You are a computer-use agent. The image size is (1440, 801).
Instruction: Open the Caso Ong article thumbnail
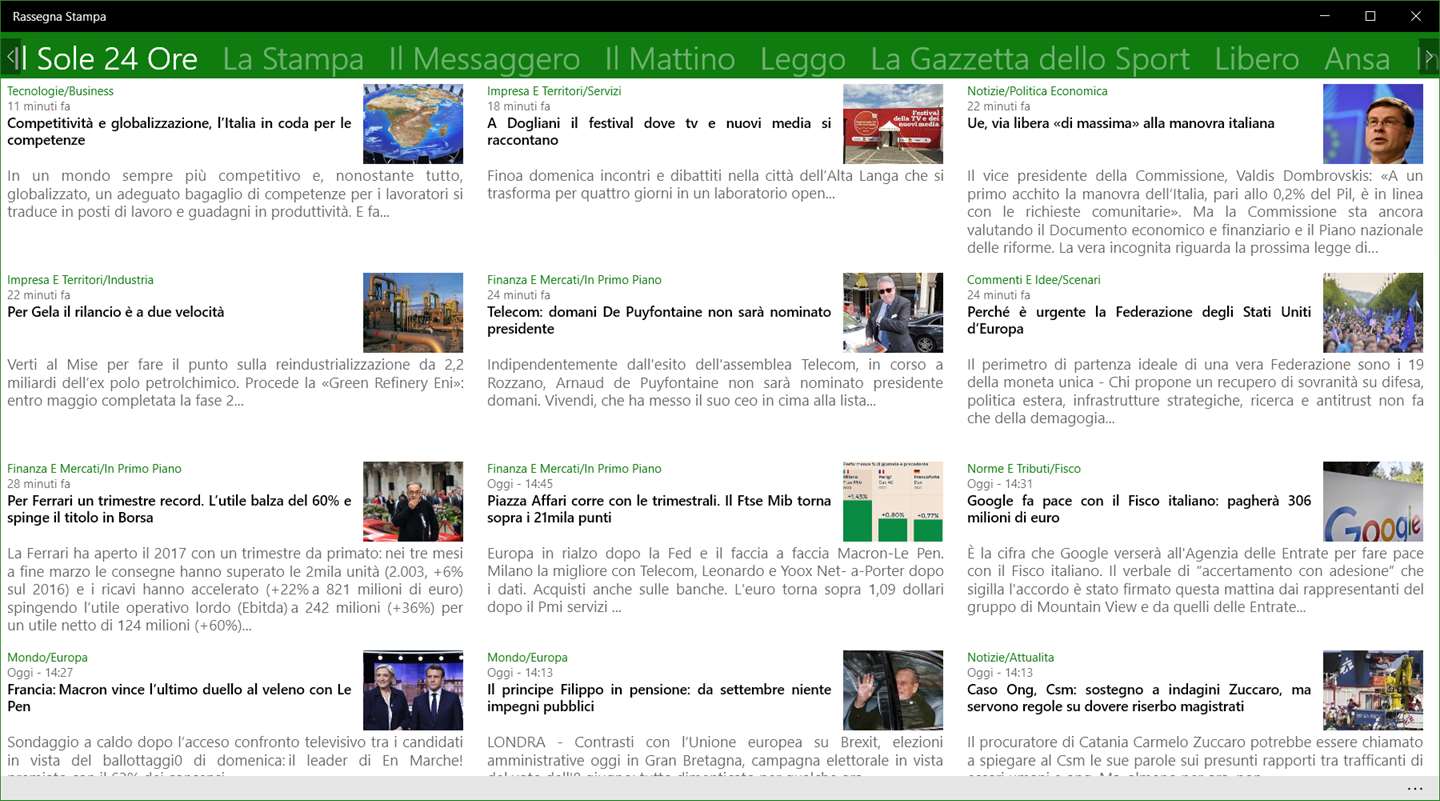coord(1373,691)
